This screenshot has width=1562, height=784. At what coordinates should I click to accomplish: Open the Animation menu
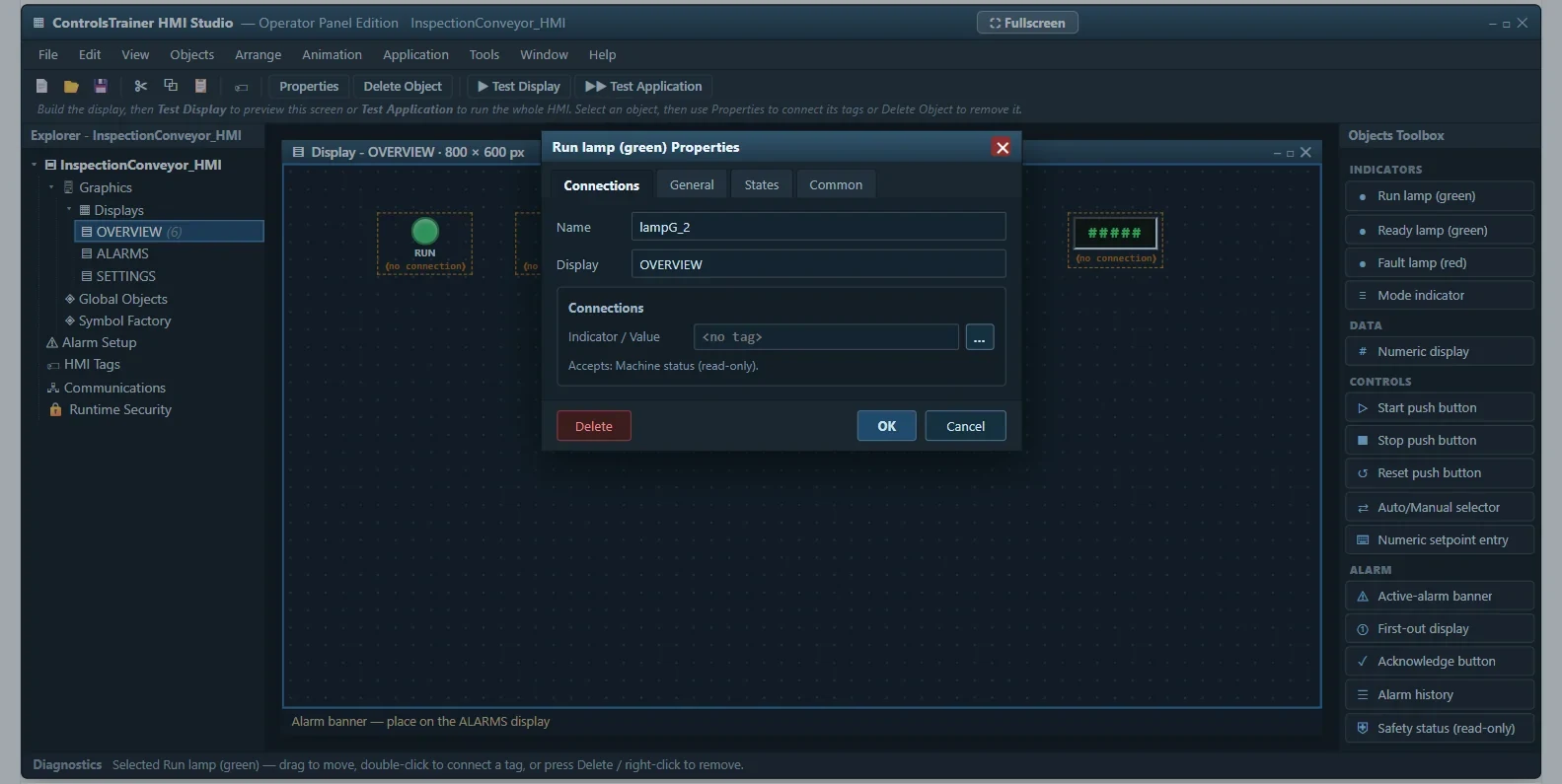332,55
